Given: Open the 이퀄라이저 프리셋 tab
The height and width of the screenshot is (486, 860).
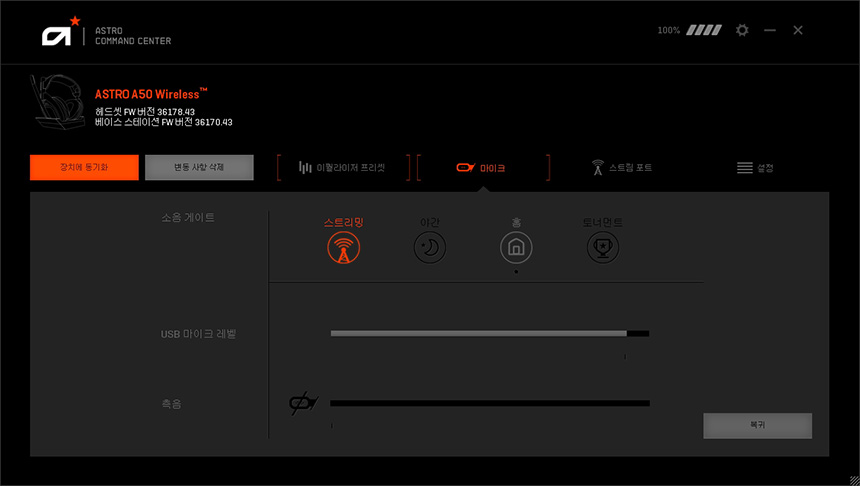Looking at the screenshot, I should tap(343, 167).
